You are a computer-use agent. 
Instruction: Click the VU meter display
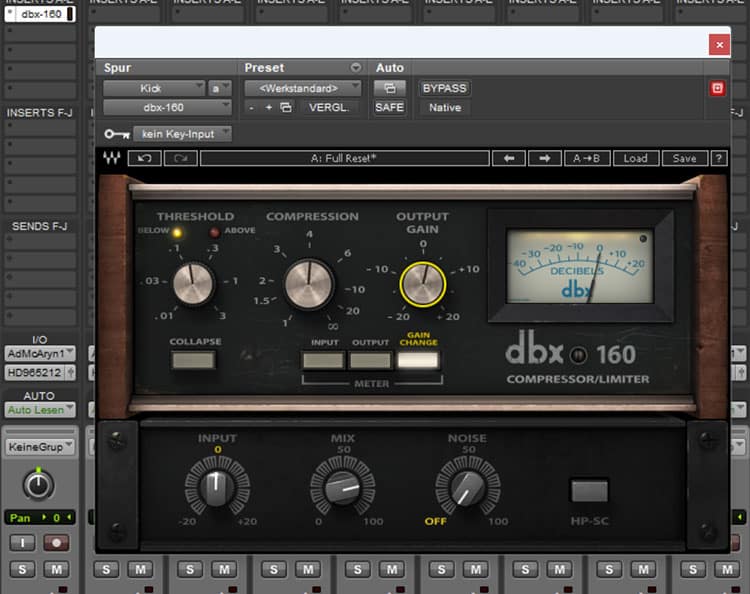pyautogui.click(x=580, y=266)
